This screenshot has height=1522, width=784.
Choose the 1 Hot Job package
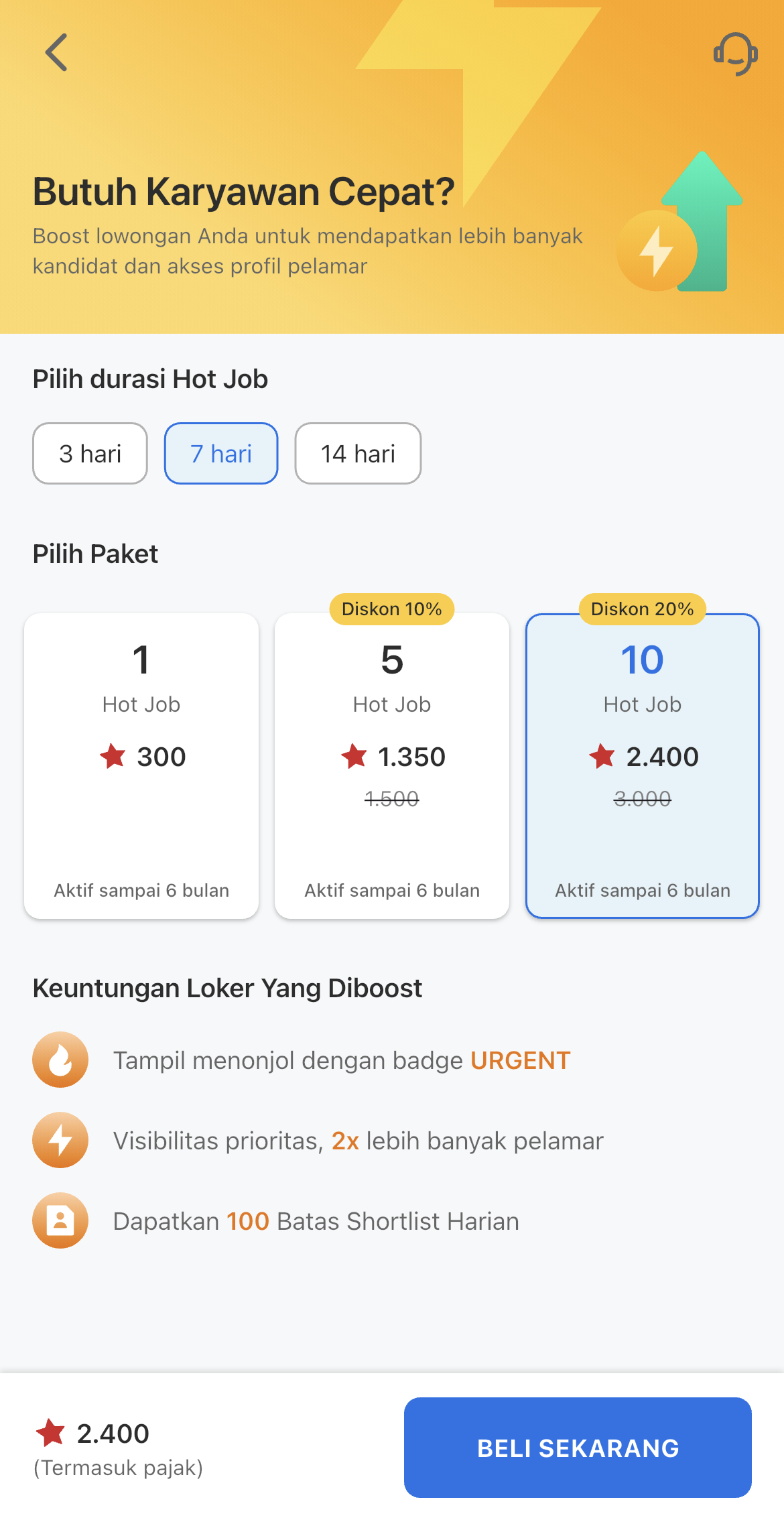(x=141, y=765)
